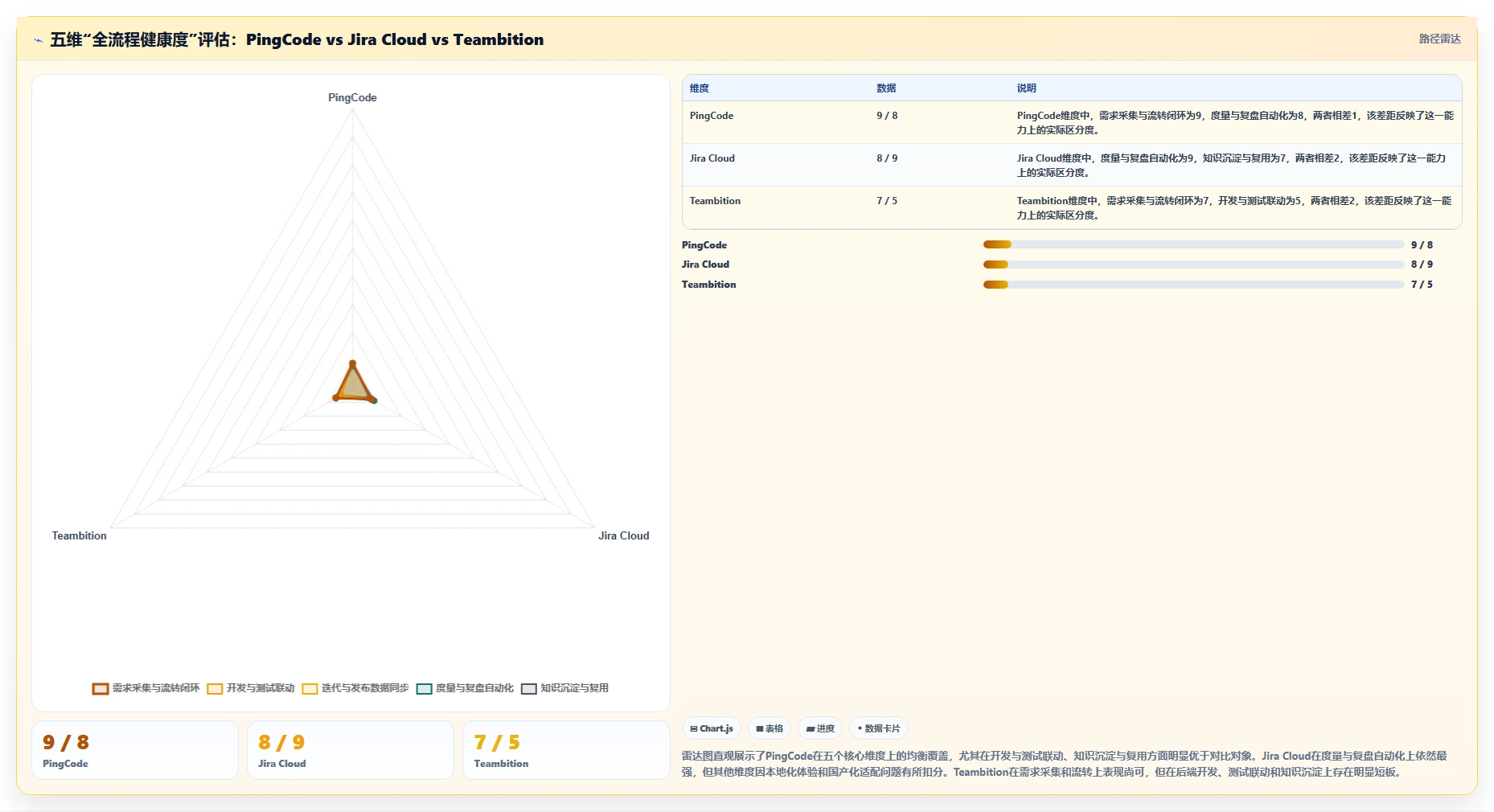
Task: Click the Jira Cloud label beside its progress bar
Action: point(705,265)
